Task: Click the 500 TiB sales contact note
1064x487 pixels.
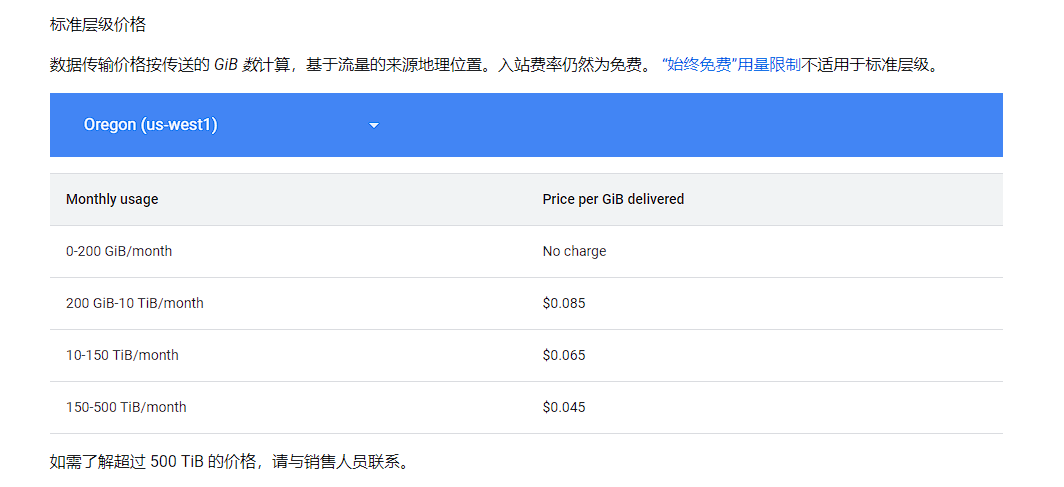Action: coord(230,463)
